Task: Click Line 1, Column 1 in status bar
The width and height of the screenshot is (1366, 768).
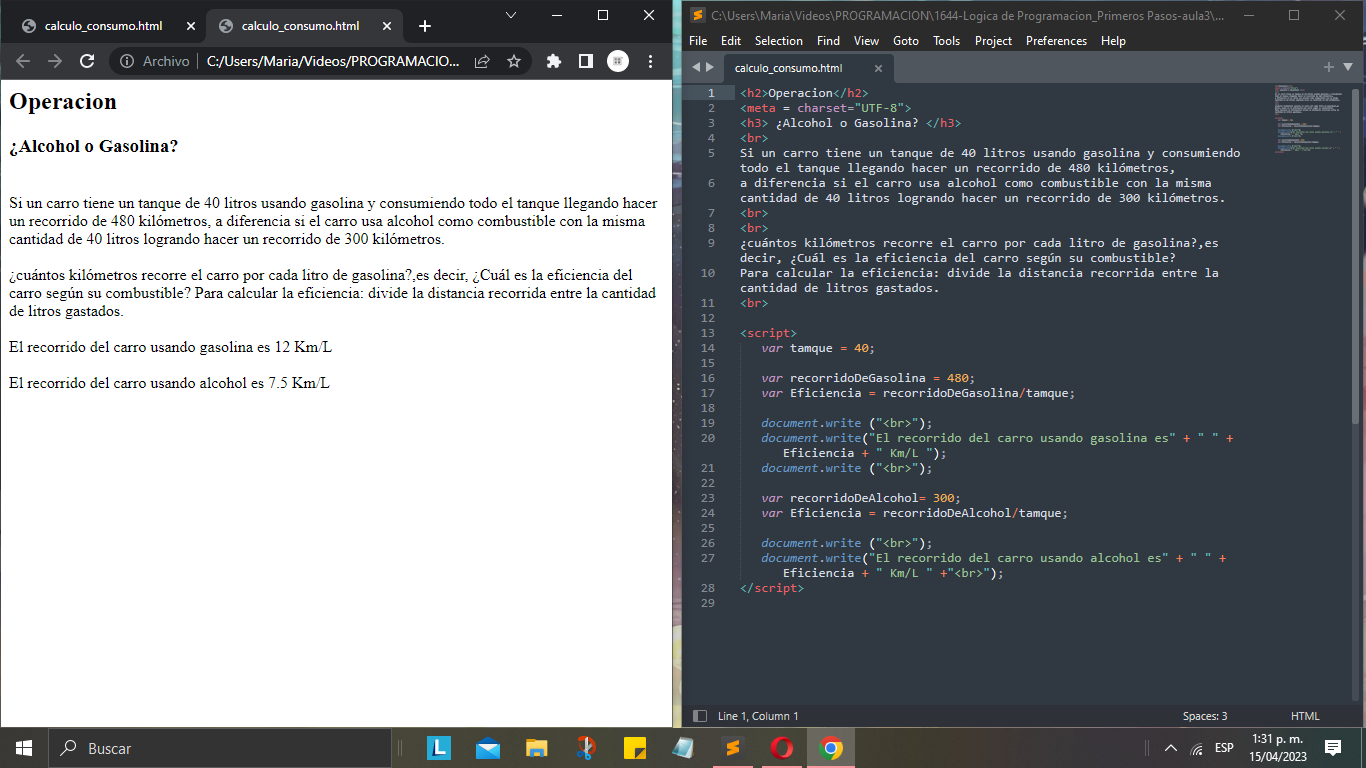Action: point(758,716)
